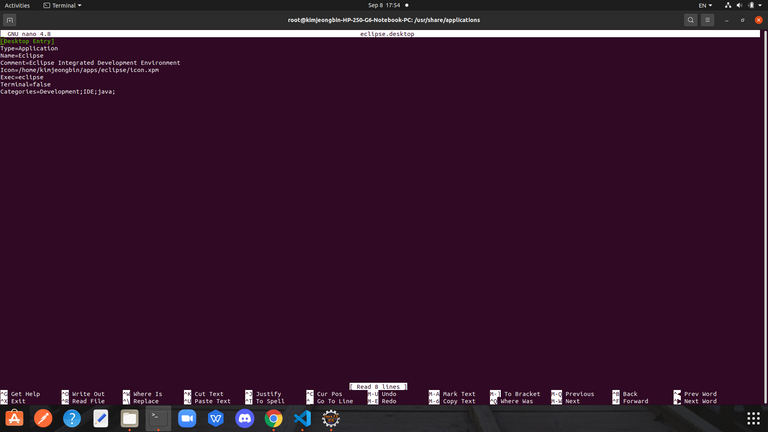The height and width of the screenshot is (432, 768).
Task: Click the Cut Text shortcut label
Action: (x=209, y=394)
